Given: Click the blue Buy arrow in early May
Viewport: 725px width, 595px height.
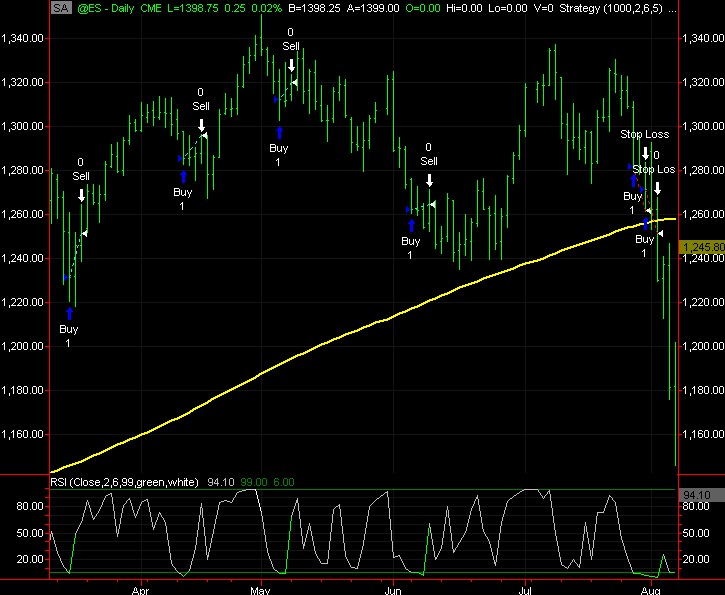Looking at the screenshot, I should (x=279, y=133).
